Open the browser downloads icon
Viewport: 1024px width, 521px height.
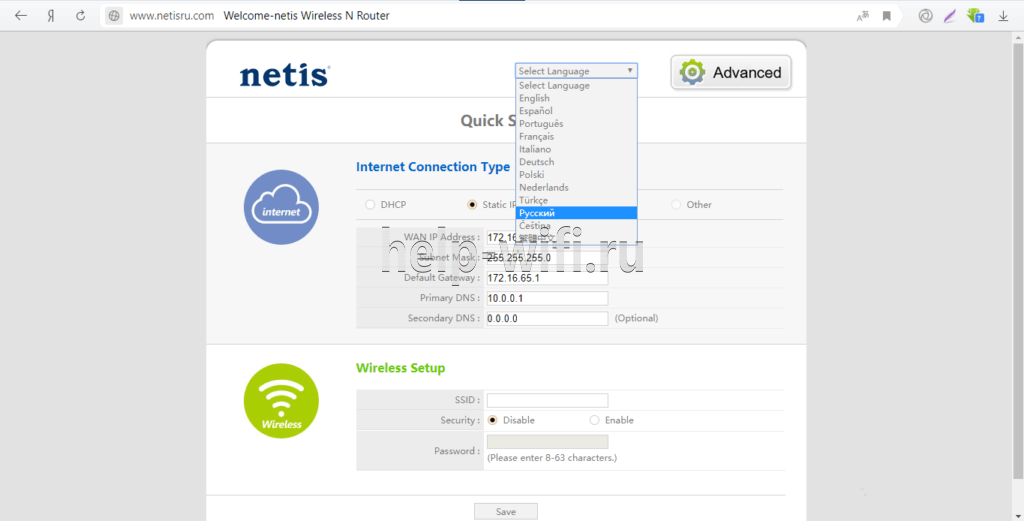1003,16
